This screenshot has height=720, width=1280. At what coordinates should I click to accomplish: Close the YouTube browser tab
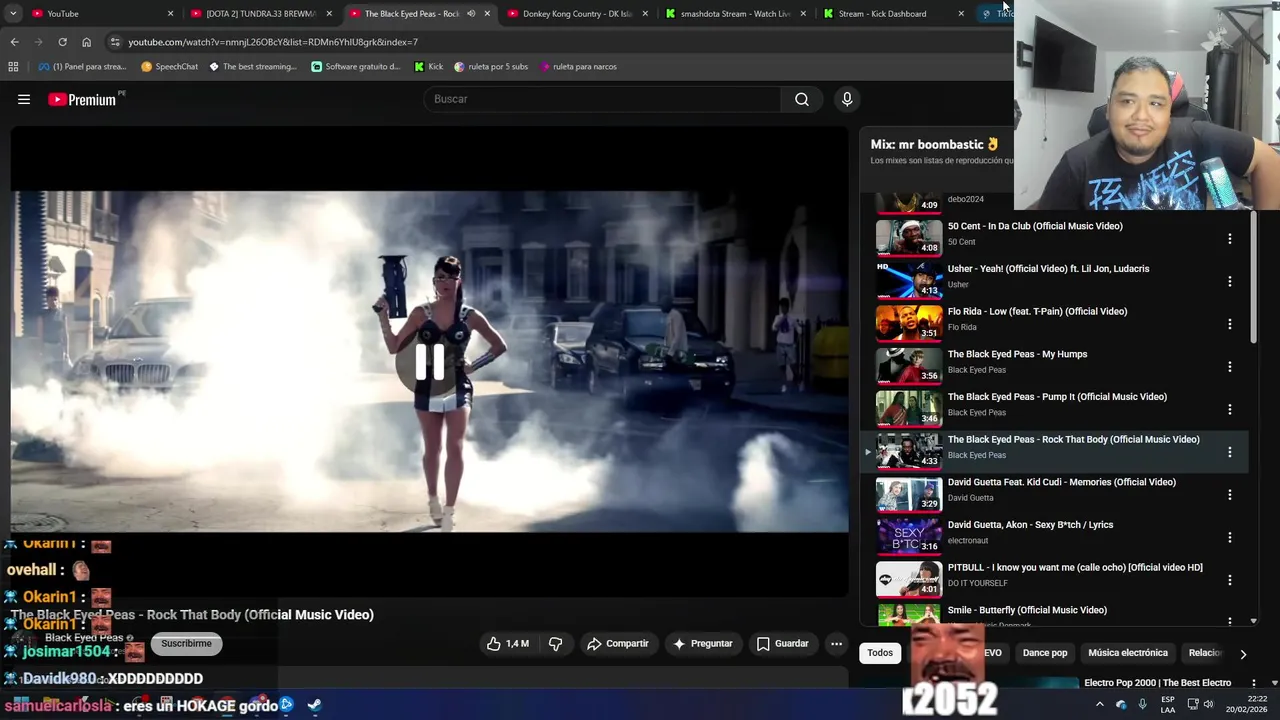[x=170, y=14]
